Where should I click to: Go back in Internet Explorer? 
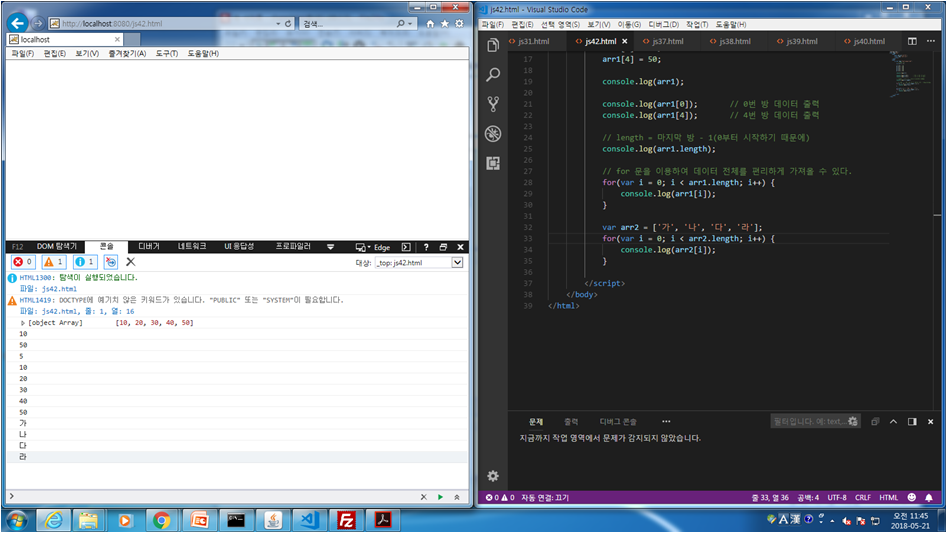click(x=18, y=23)
